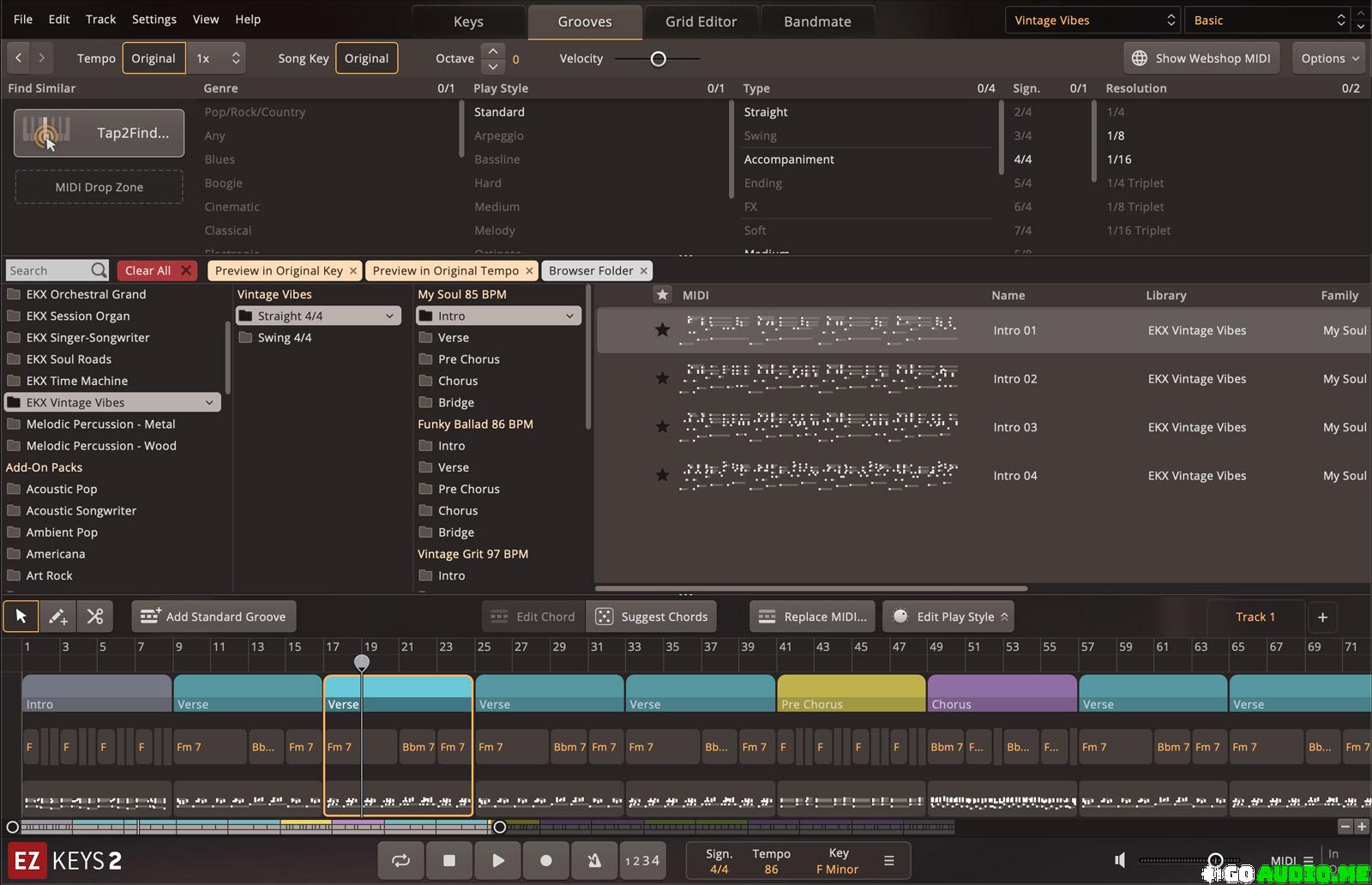Select the pencil draw tool
Image resolution: width=1372 pixels, height=885 pixels.
coord(57,617)
